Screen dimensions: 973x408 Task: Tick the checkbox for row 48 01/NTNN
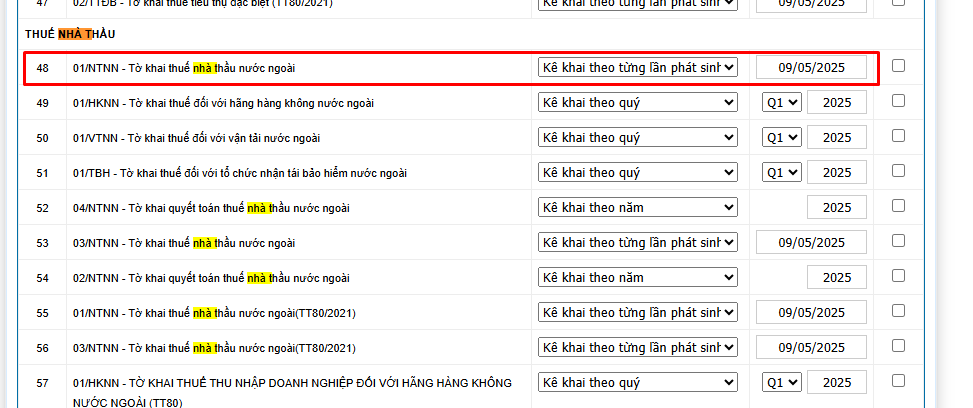898,66
